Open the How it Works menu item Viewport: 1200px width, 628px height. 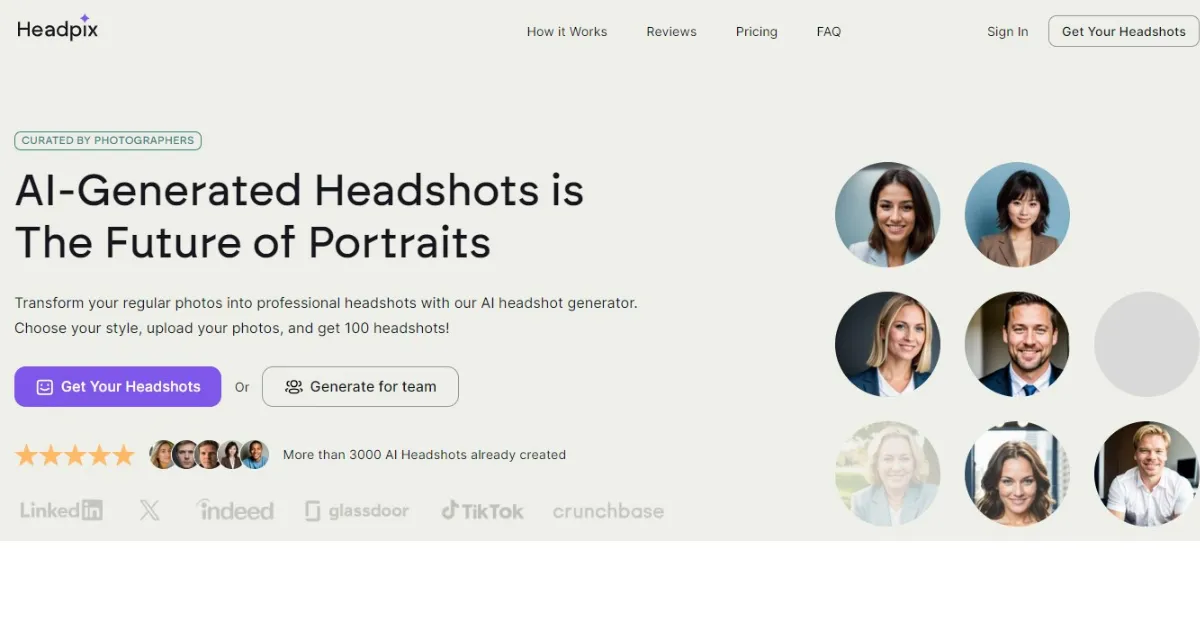click(567, 31)
